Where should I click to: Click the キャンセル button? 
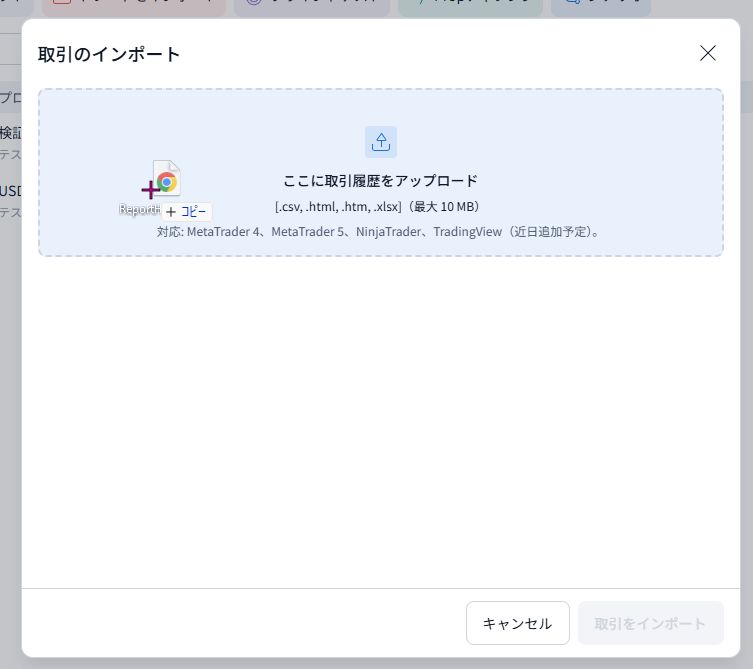[x=518, y=623]
